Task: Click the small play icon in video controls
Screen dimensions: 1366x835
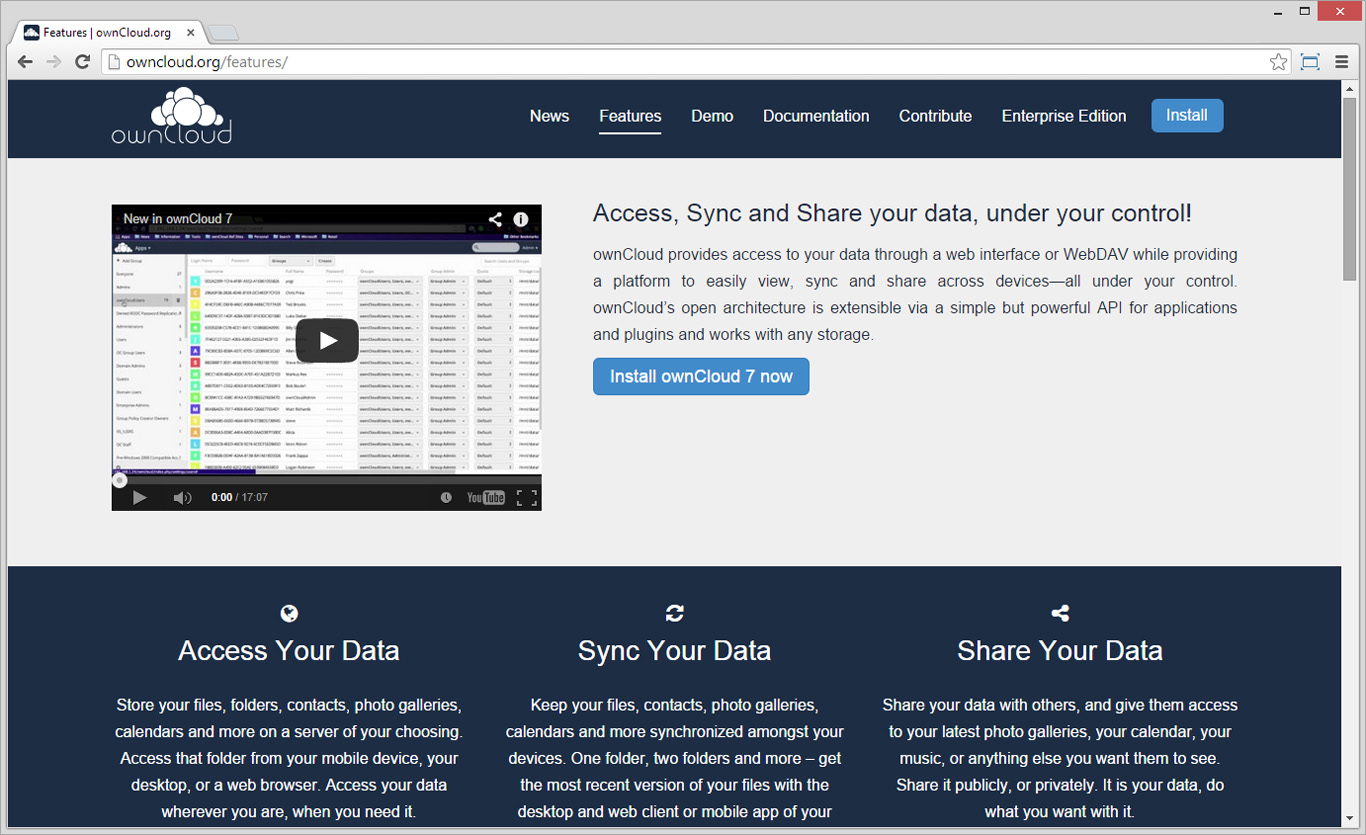Action: [x=139, y=497]
